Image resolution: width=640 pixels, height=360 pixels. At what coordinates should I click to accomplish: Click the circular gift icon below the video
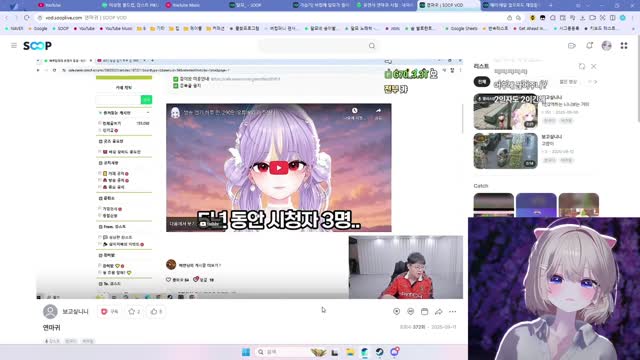click(396, 311)
